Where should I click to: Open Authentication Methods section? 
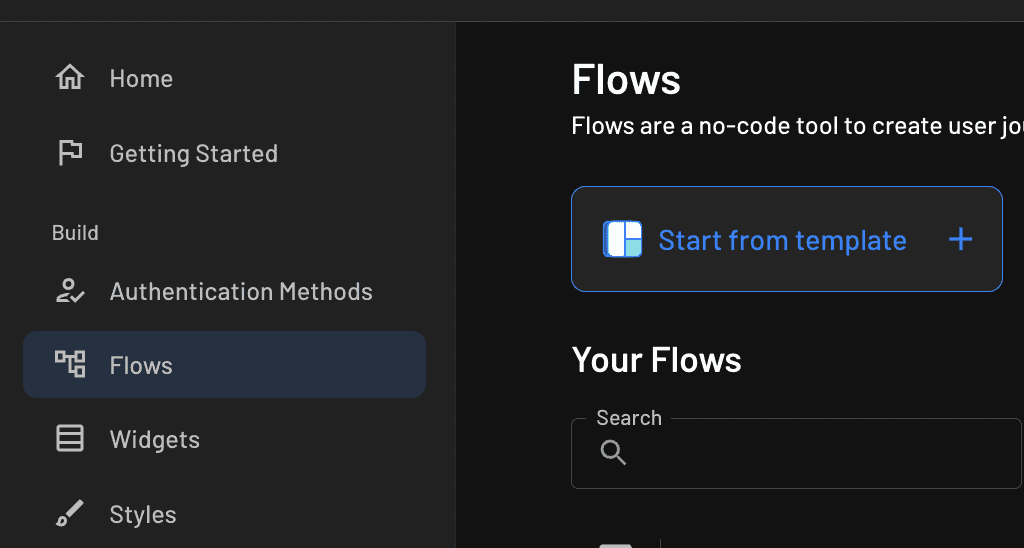tap(240, 292)
